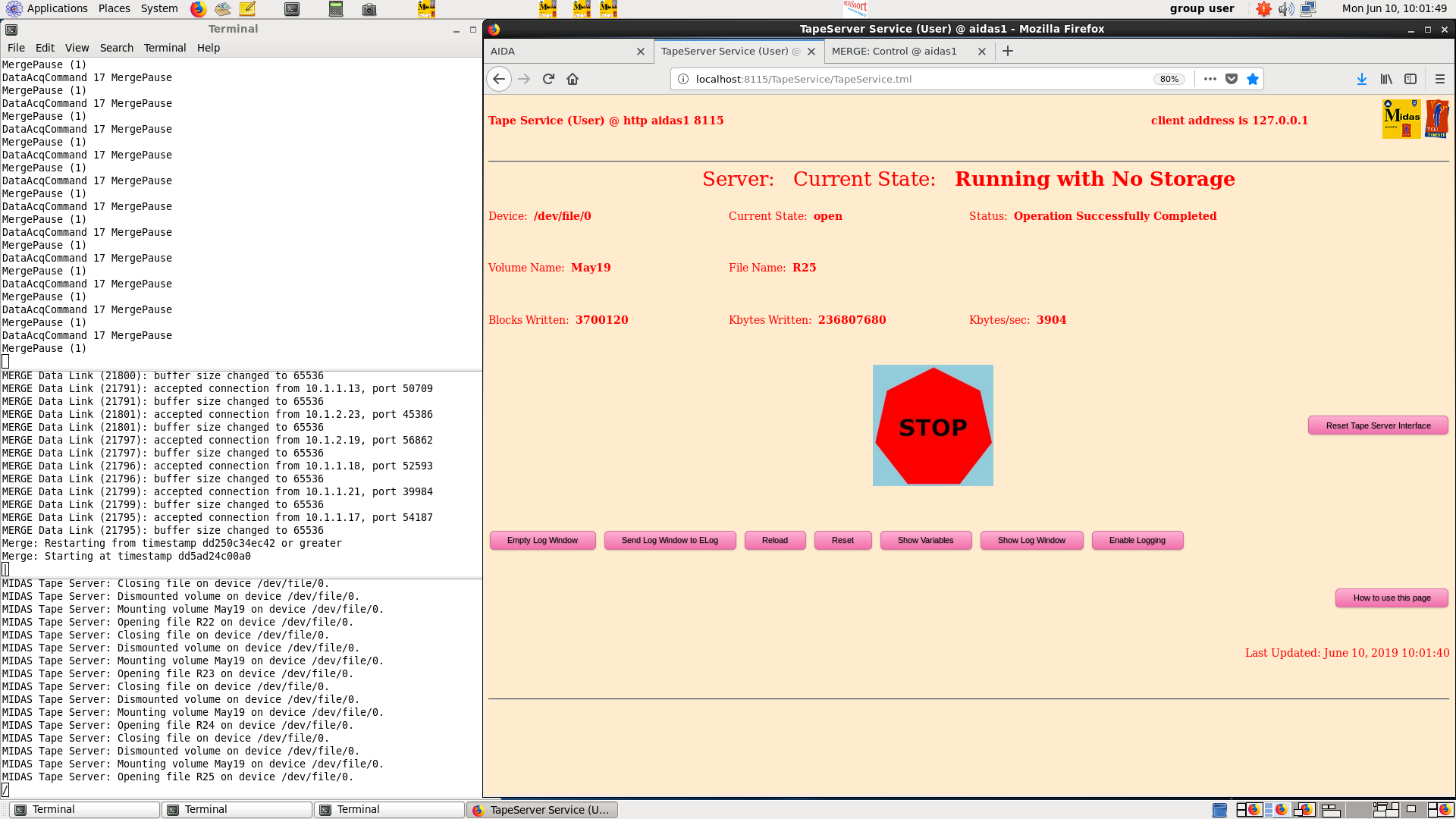Image resolution: width=1456 pixels, height=819 pixels.
Task: Open the Firefox hamburger menu
Action: tap(1440, 79)
